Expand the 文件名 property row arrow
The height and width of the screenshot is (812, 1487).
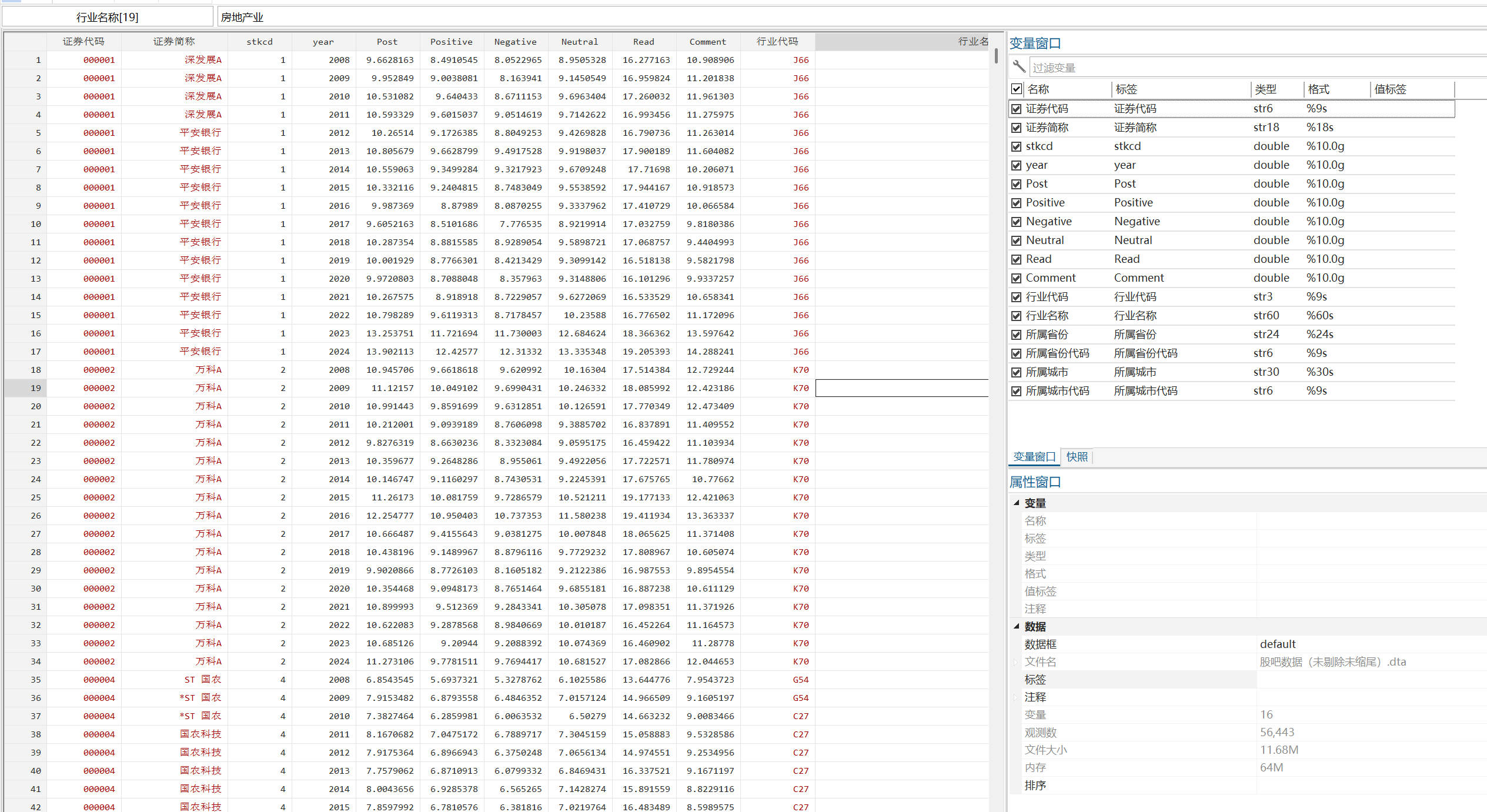1015,662
